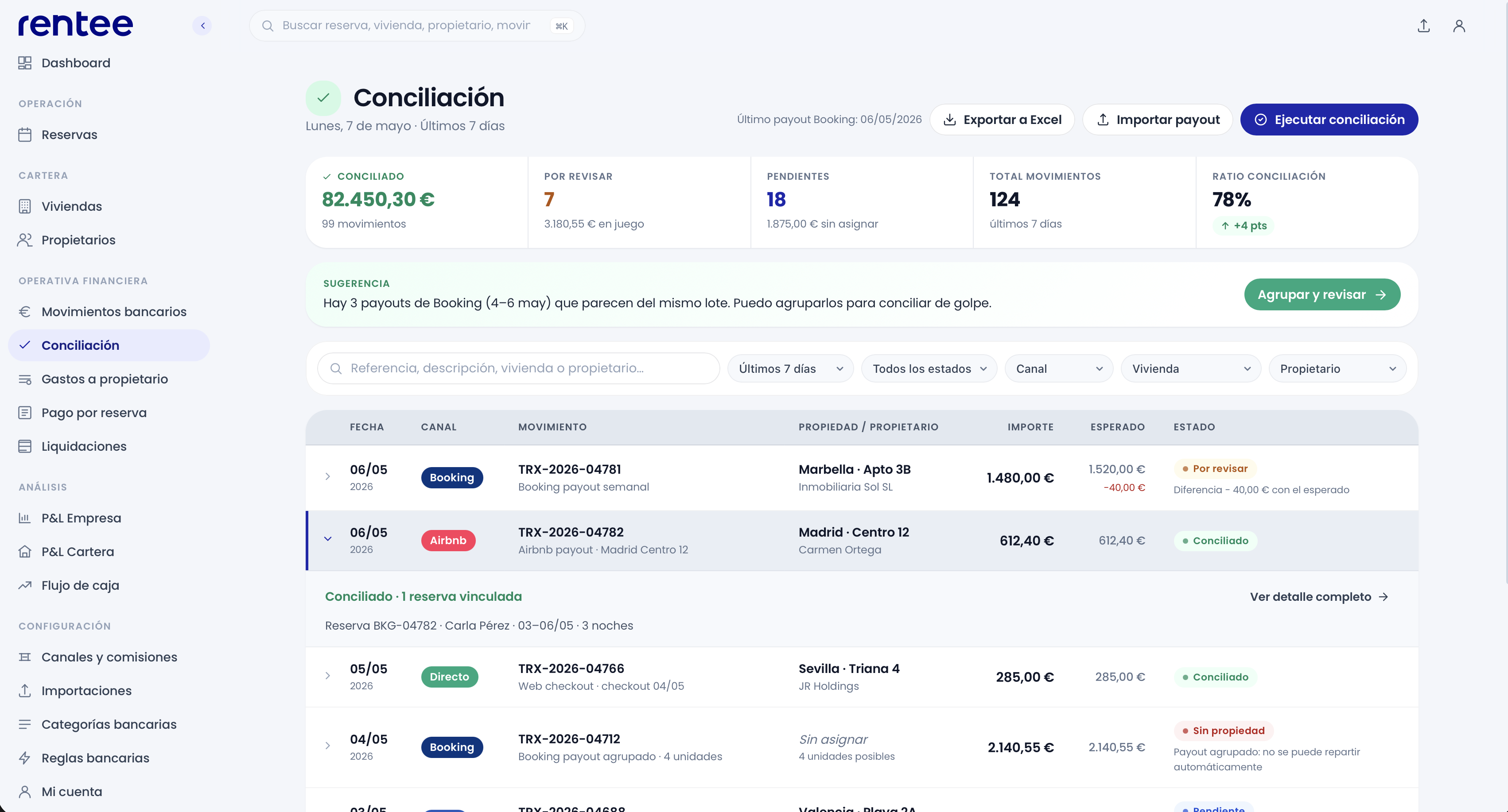Click the Por revisar status badge
1508x812 pixels.
[1215, 468]
